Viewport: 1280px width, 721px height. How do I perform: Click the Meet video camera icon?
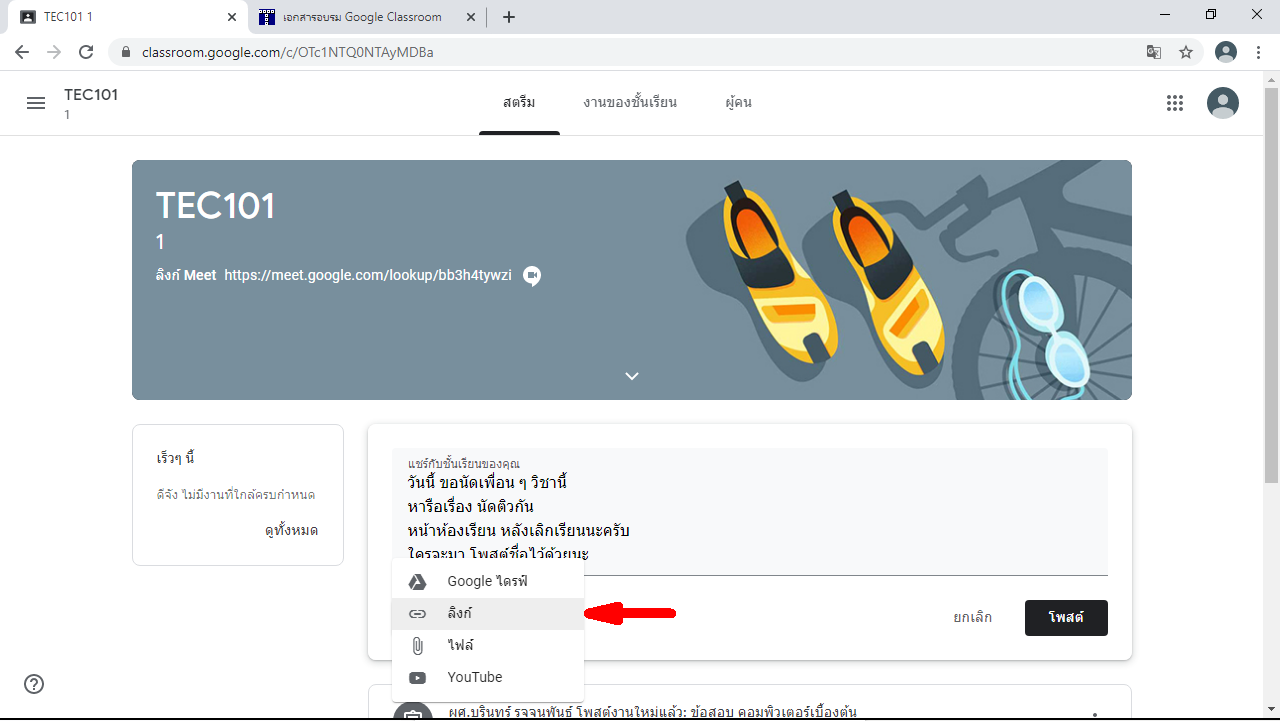point(532,276)
